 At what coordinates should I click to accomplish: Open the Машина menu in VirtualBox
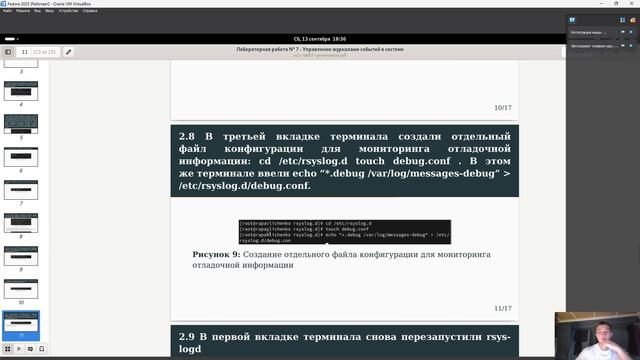click(x=23, y=11)
